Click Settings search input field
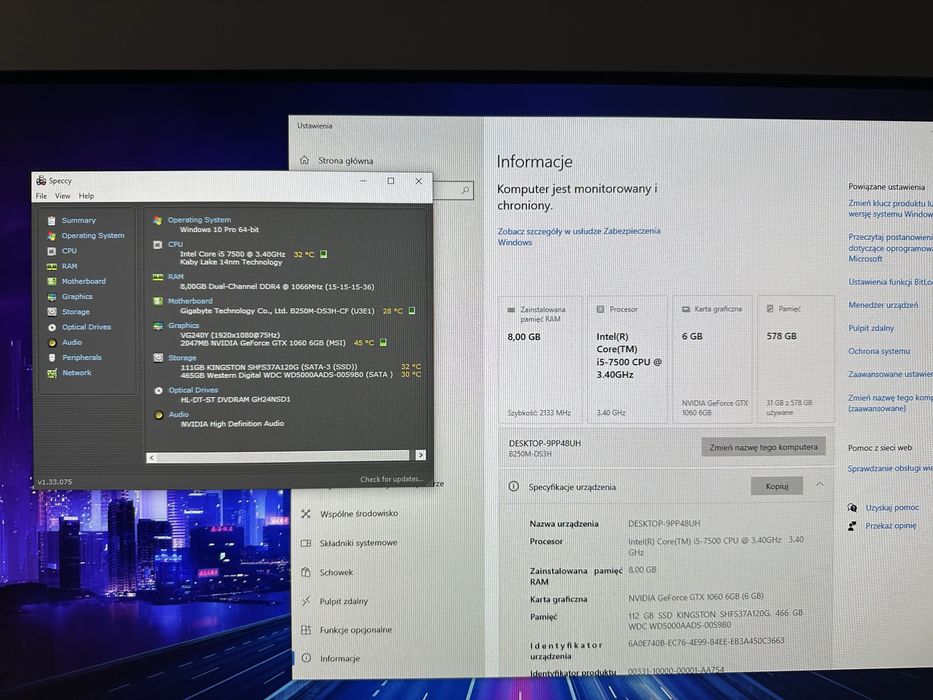 coord(453,190)
